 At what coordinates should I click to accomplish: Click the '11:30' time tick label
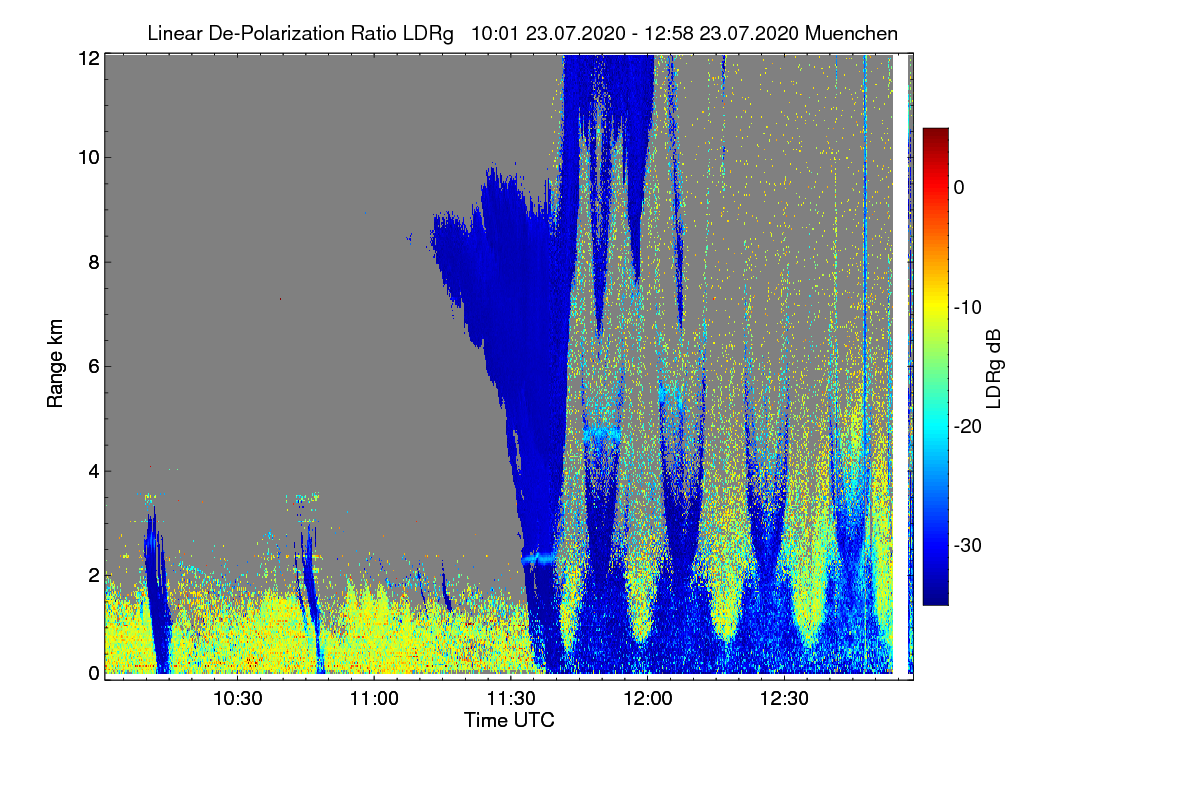[x=510, y=698]
